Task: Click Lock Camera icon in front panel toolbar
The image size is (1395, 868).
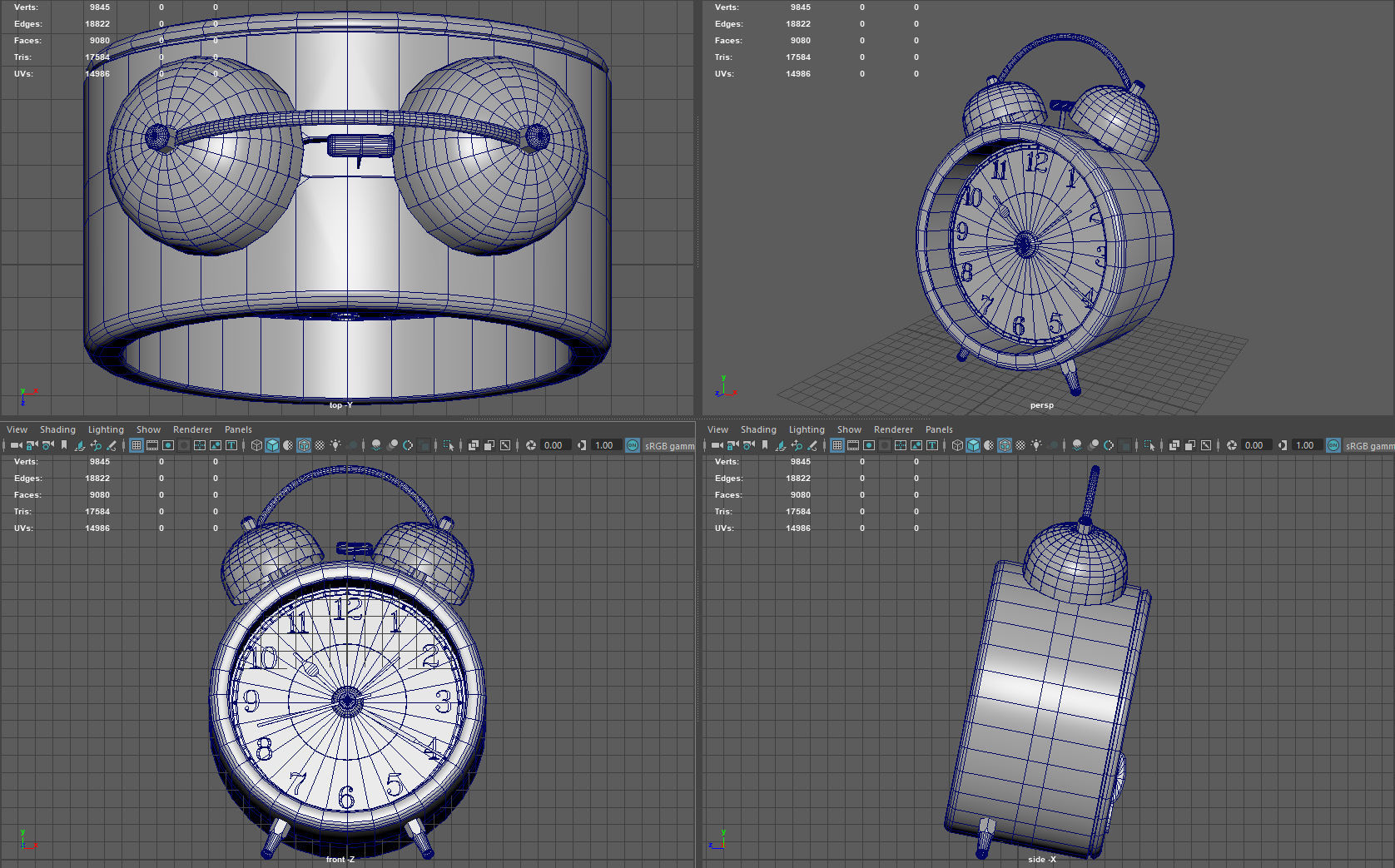Action: click(x=32, y=445)
